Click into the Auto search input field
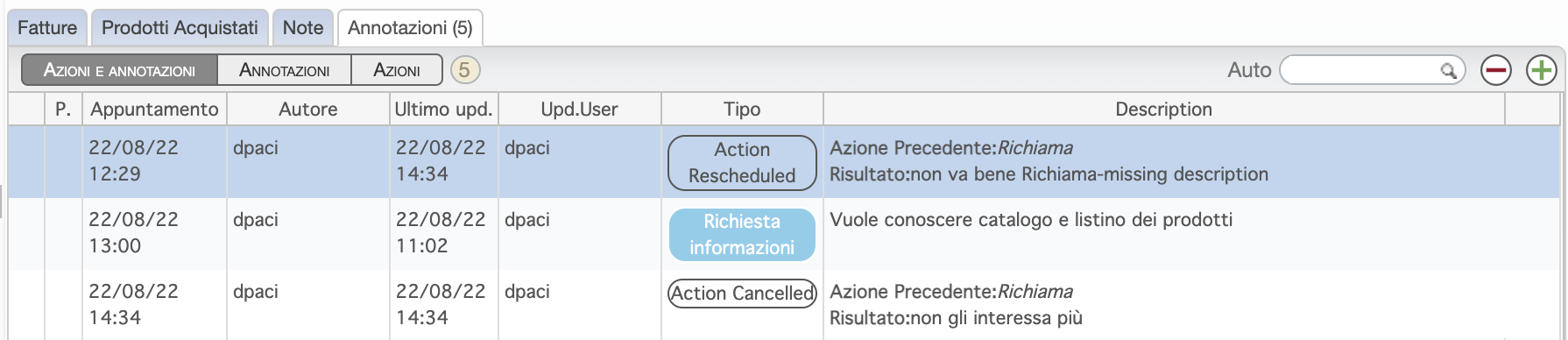This screenshot has width=1568, height=340. coord(1364,70)
